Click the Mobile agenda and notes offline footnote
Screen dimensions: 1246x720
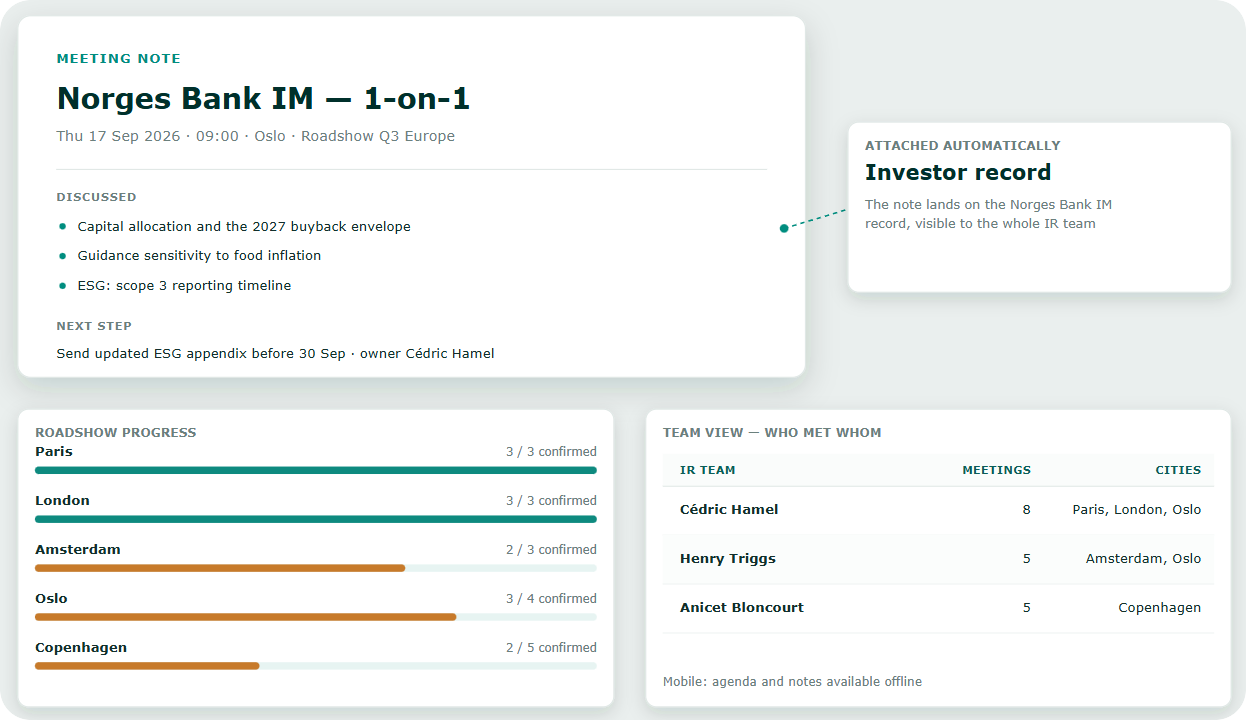point(792,682)
